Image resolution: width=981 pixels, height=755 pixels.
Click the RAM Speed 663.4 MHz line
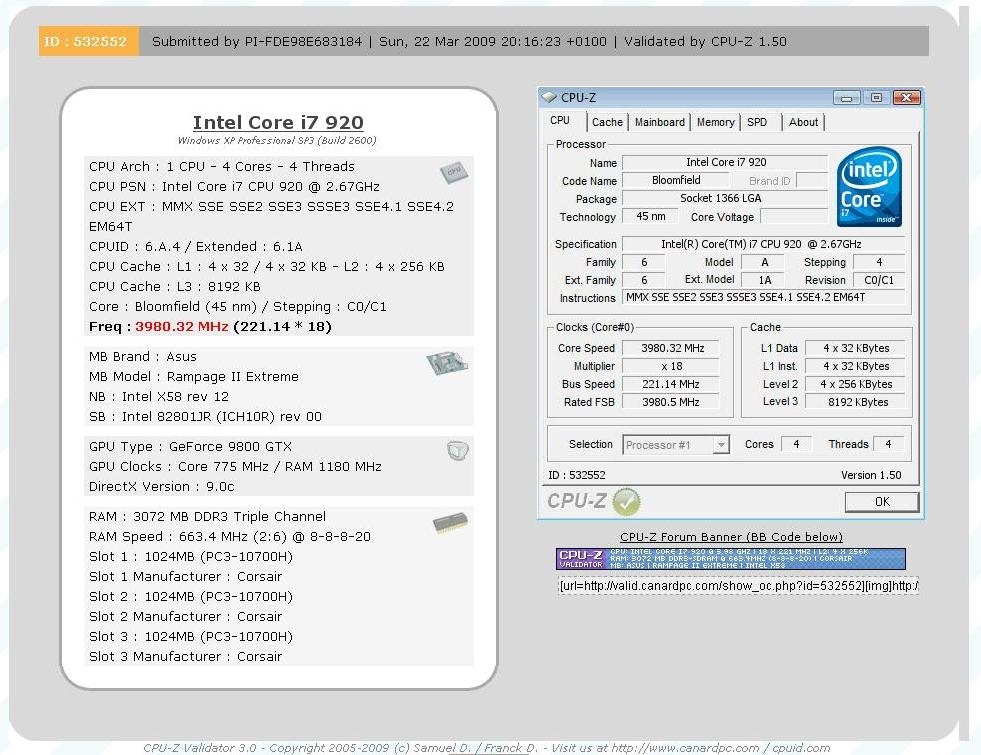[x=230, y=537]
